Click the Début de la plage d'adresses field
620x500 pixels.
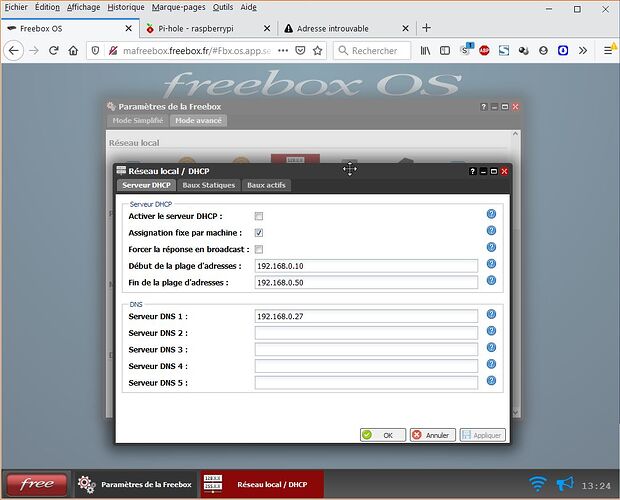tap(366, 266)
